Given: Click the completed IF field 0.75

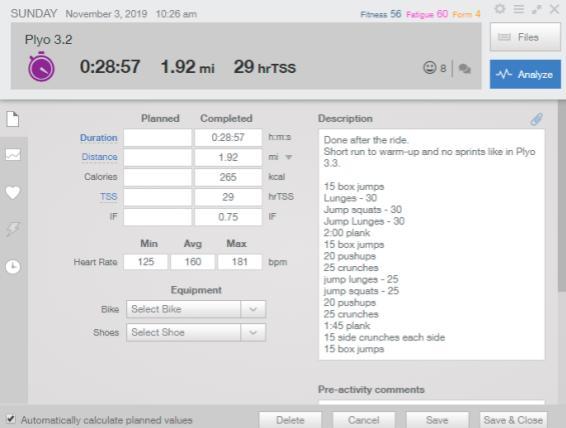Looking at the screenshot, I should point(228,217).
